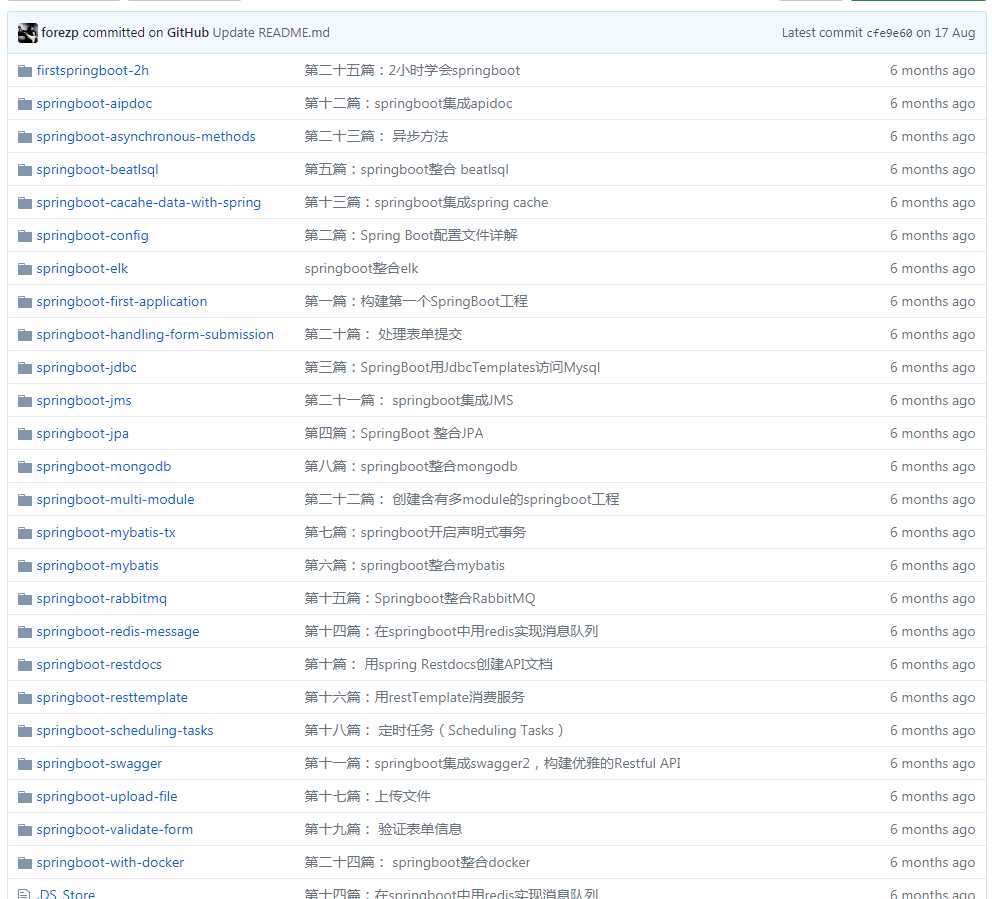Open the springboot-asynchronous-methods folder

(146, 137)
